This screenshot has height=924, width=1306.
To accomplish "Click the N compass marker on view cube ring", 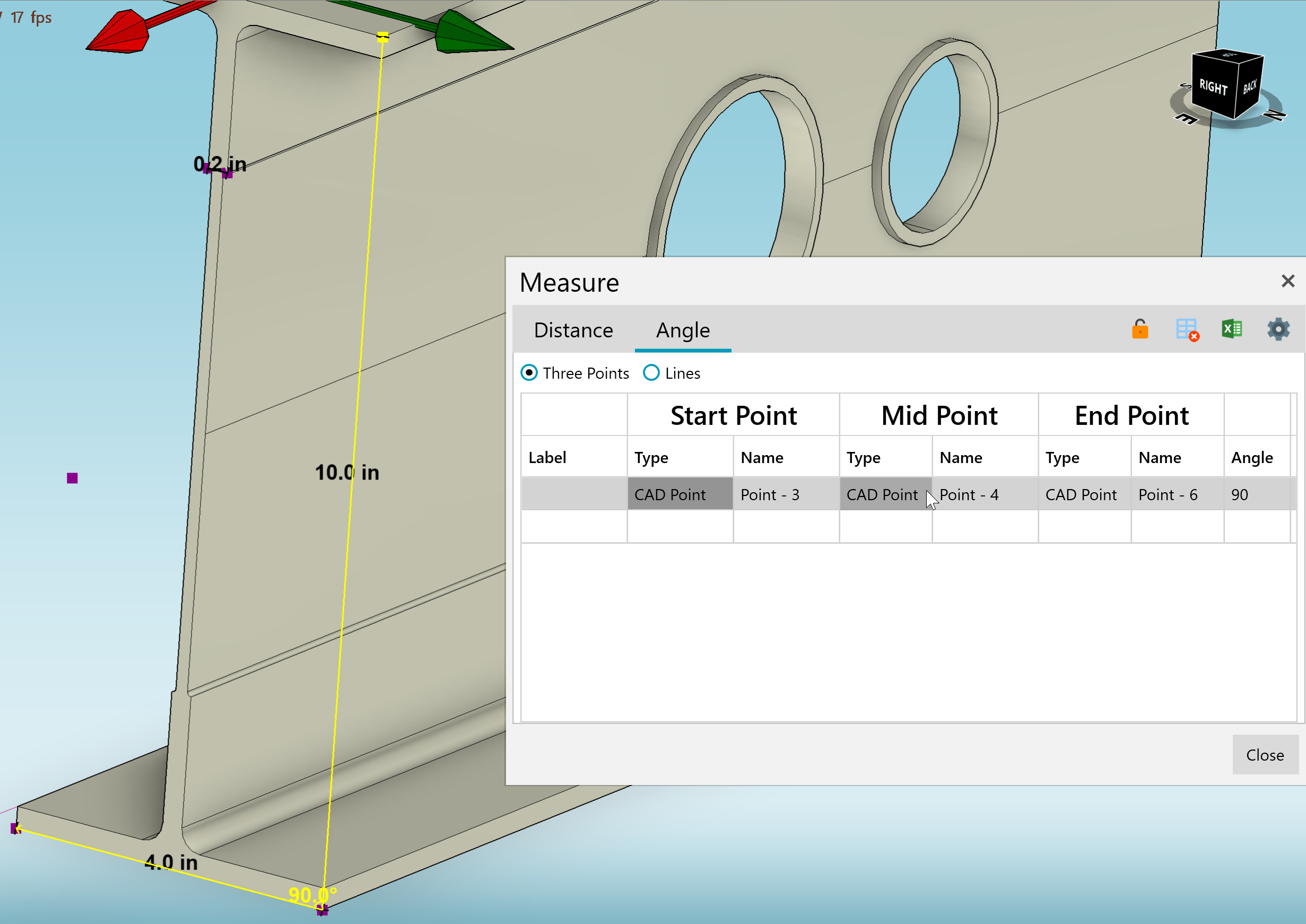I will click(x=1276, y=115).
